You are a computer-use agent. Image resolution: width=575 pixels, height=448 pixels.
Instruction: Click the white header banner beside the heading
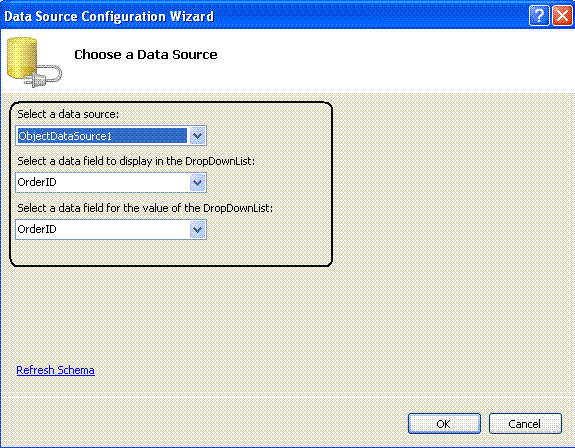(x=396, y=60)
